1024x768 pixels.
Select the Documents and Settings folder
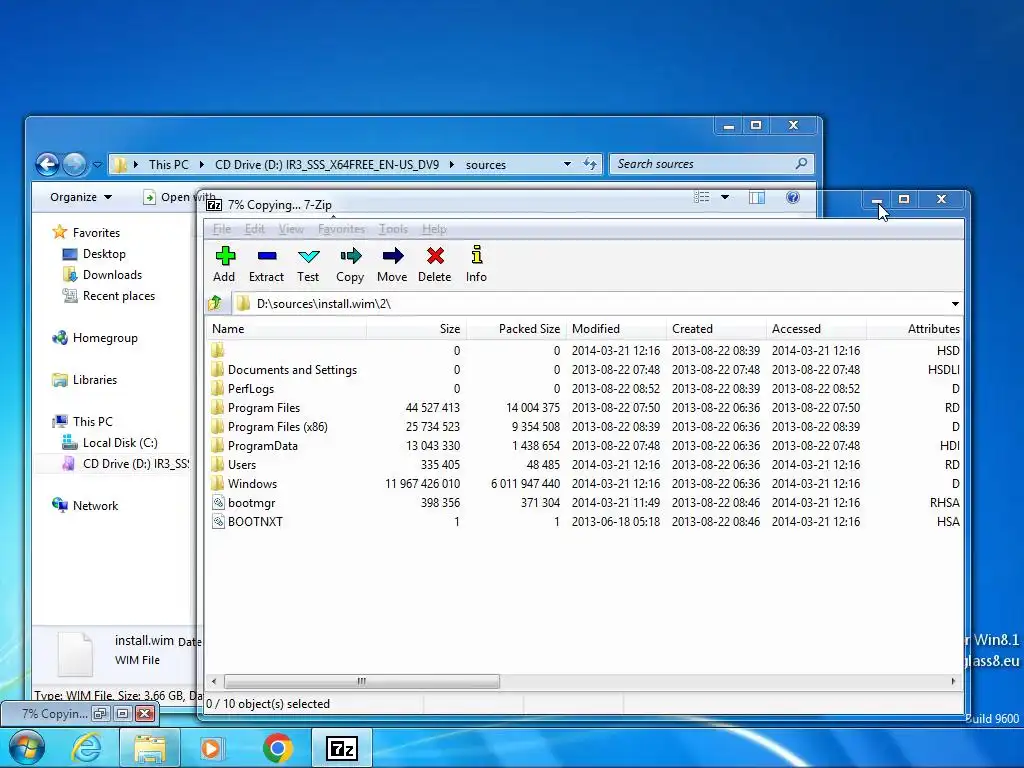[x=584, y=370]
